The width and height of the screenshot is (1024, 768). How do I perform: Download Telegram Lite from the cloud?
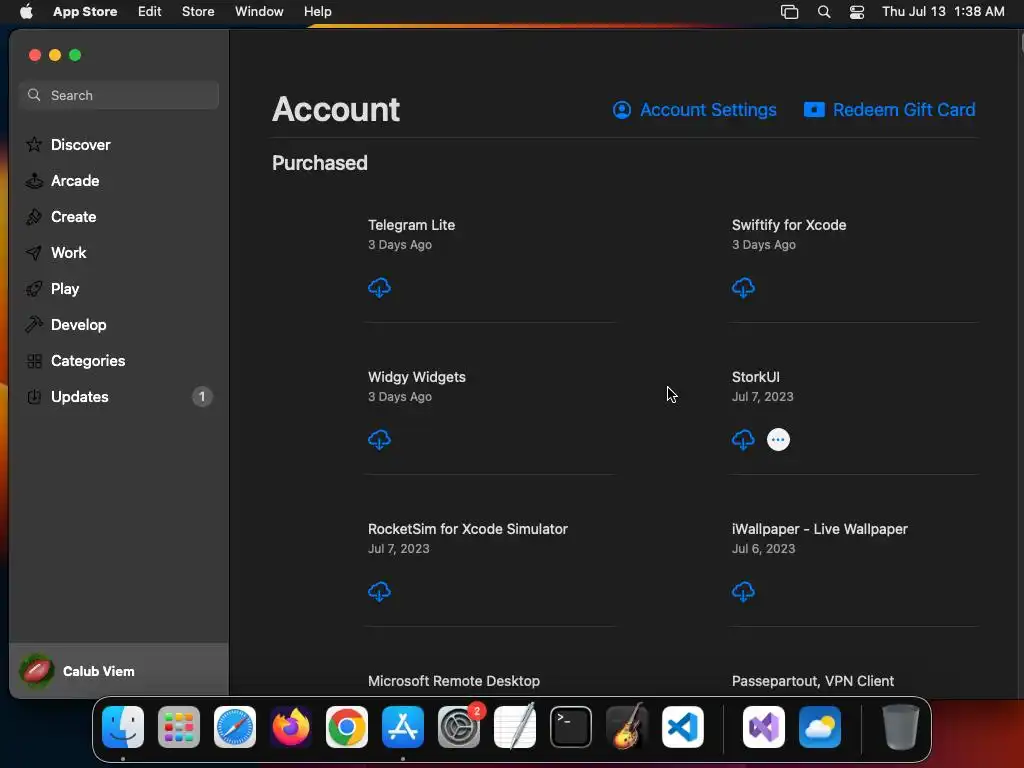379,287
